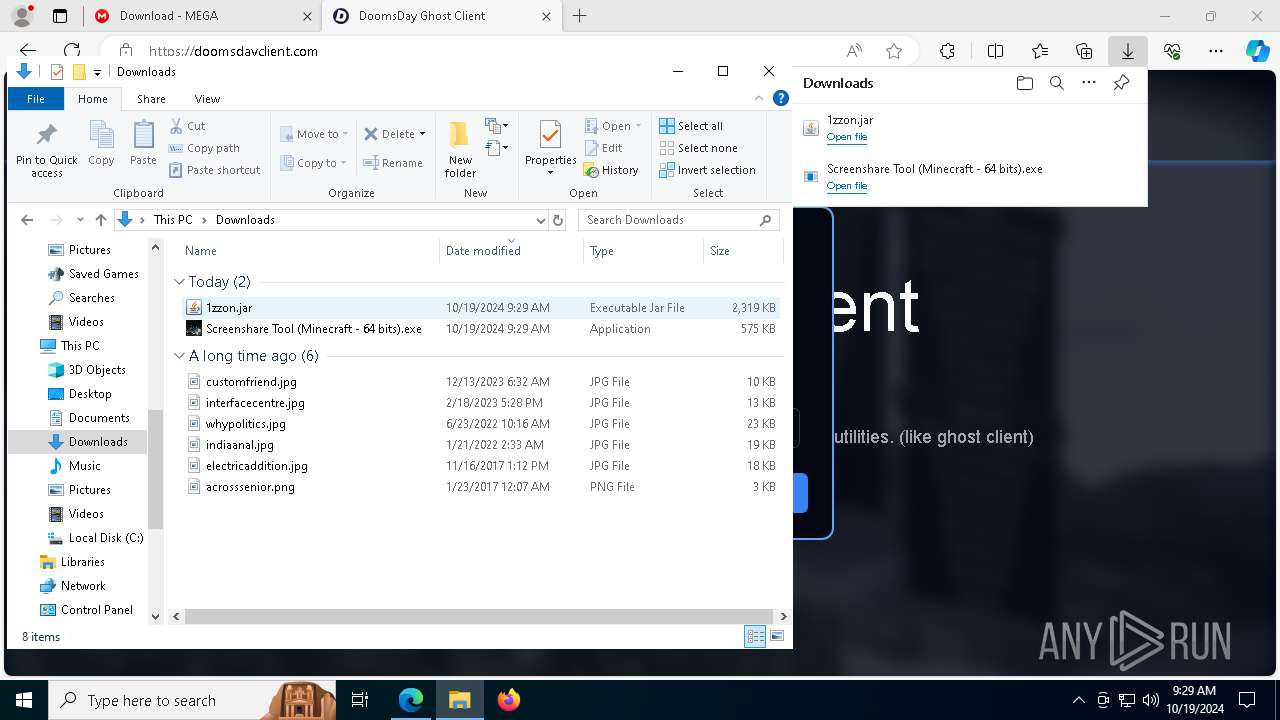Click the Cut command
This screenshot has width=1280, height=720.
187,126
